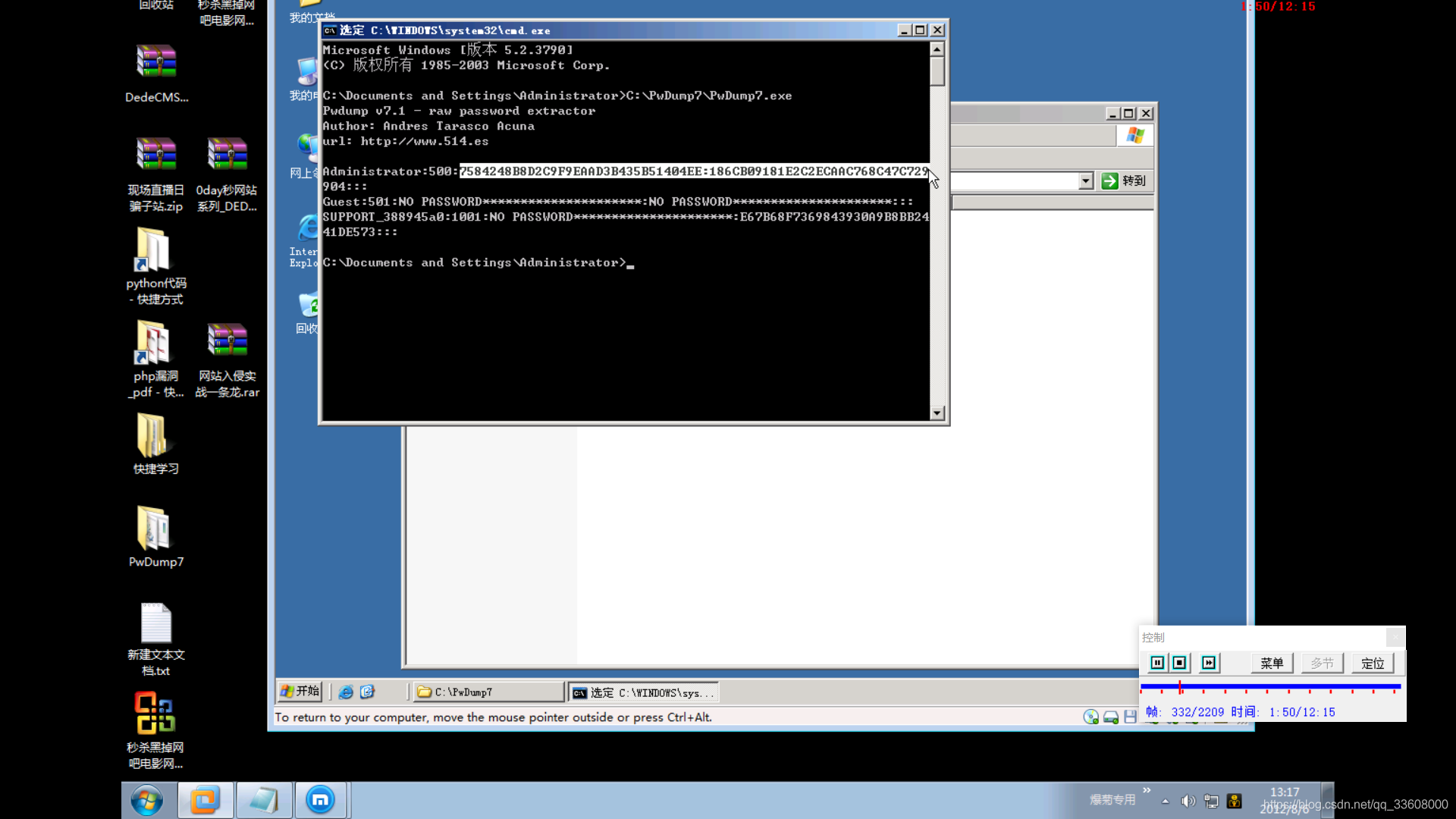Click the VM CD-ROM device status icon
1456x819 pixels.
(x=1091, y=717)
